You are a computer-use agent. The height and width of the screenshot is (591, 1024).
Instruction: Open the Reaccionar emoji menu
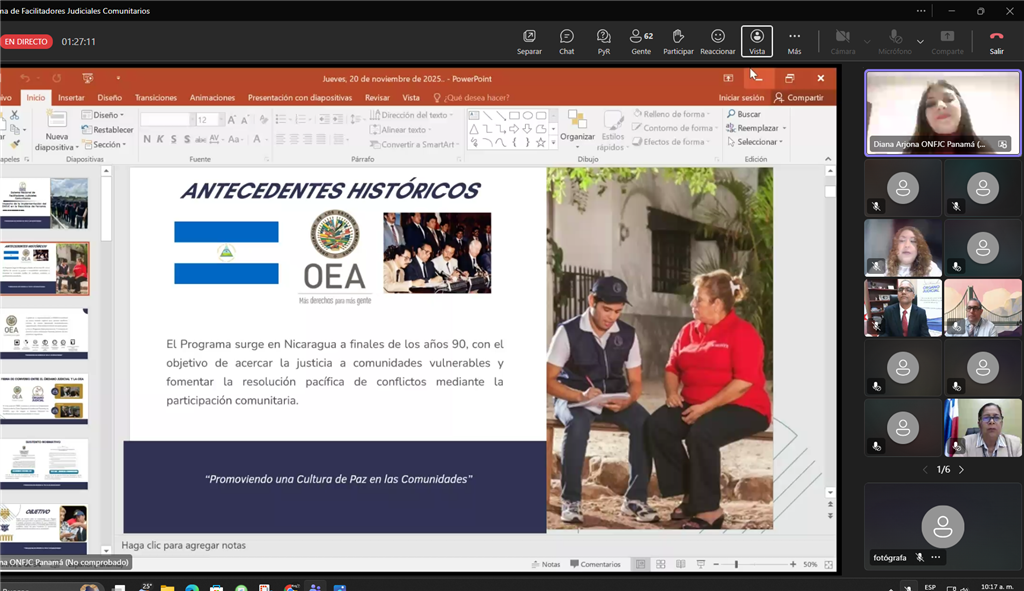point(717,41)
